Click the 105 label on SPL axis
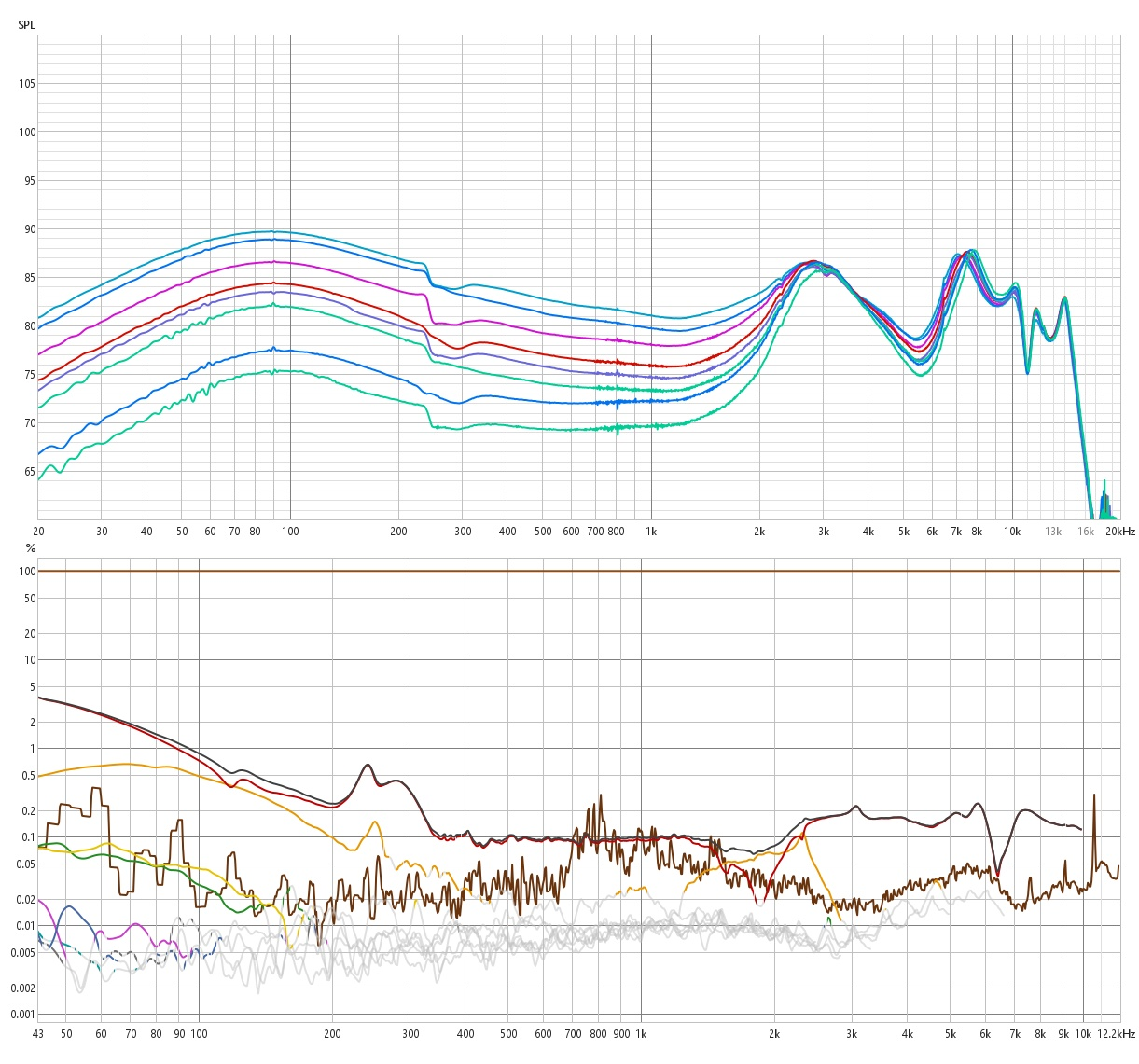 click(27, 84)
